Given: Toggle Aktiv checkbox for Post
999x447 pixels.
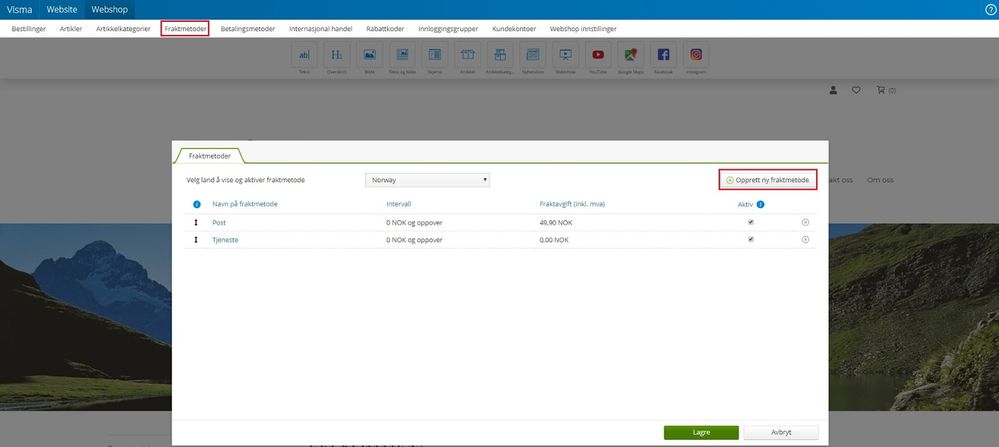Looking at the screenshot, I should tap(751, 222).
